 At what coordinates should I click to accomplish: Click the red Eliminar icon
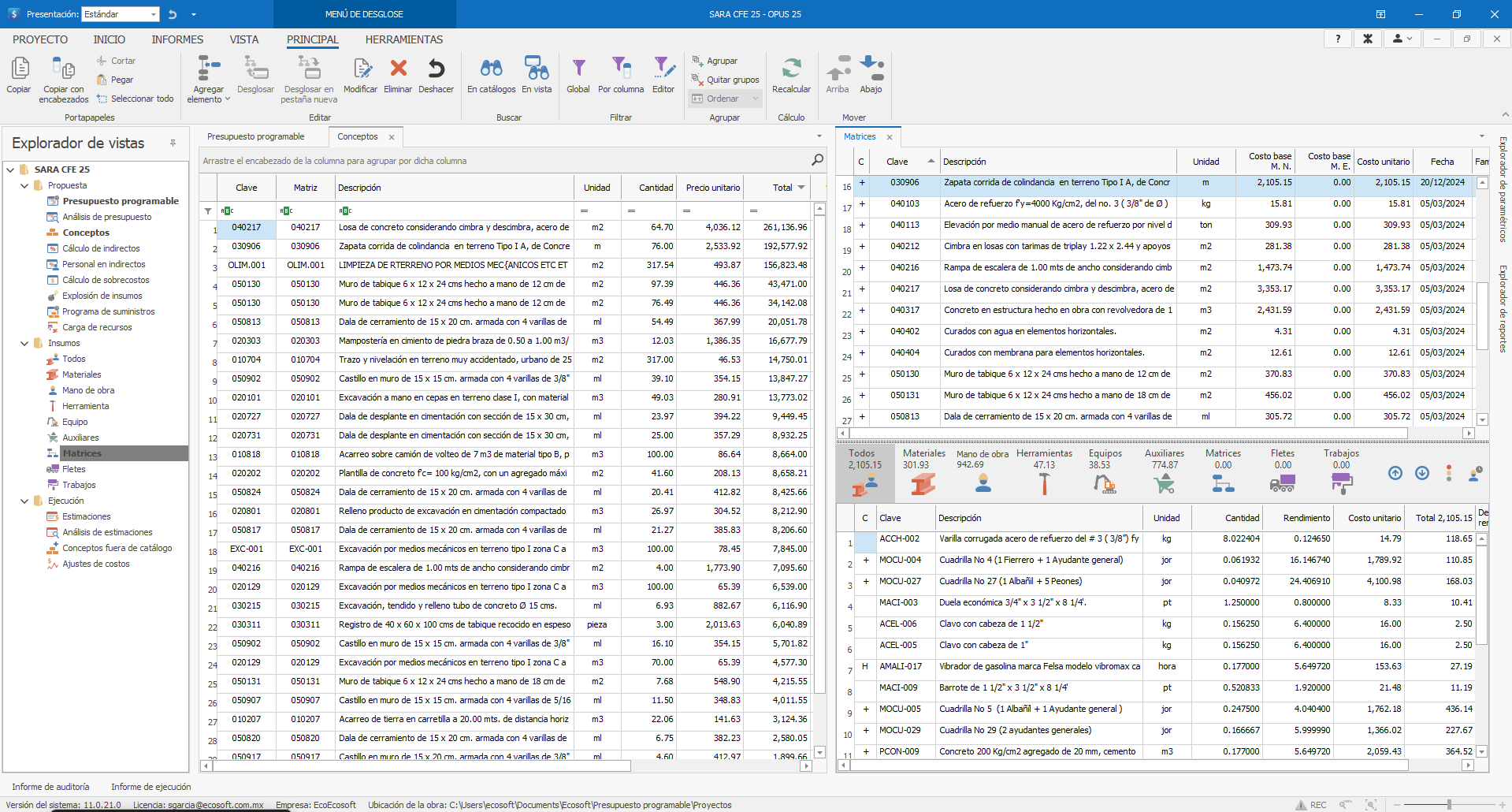[398, 69]
